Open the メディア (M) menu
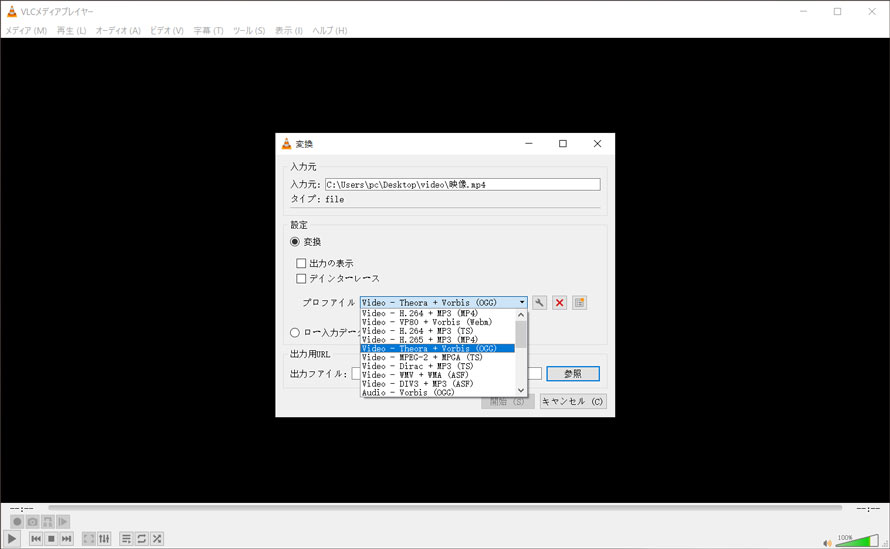 pyautogui.click(x=26, y=30)
